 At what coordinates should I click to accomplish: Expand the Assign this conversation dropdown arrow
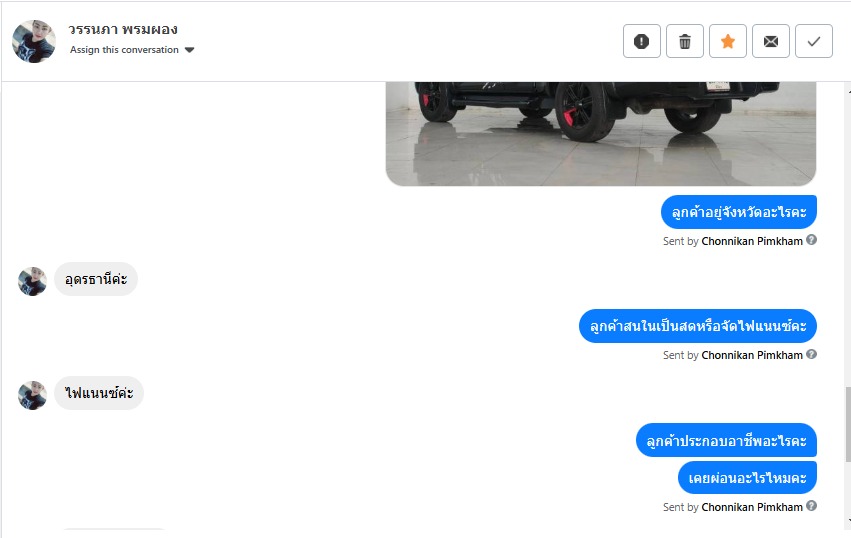click(x=189, y=50)
